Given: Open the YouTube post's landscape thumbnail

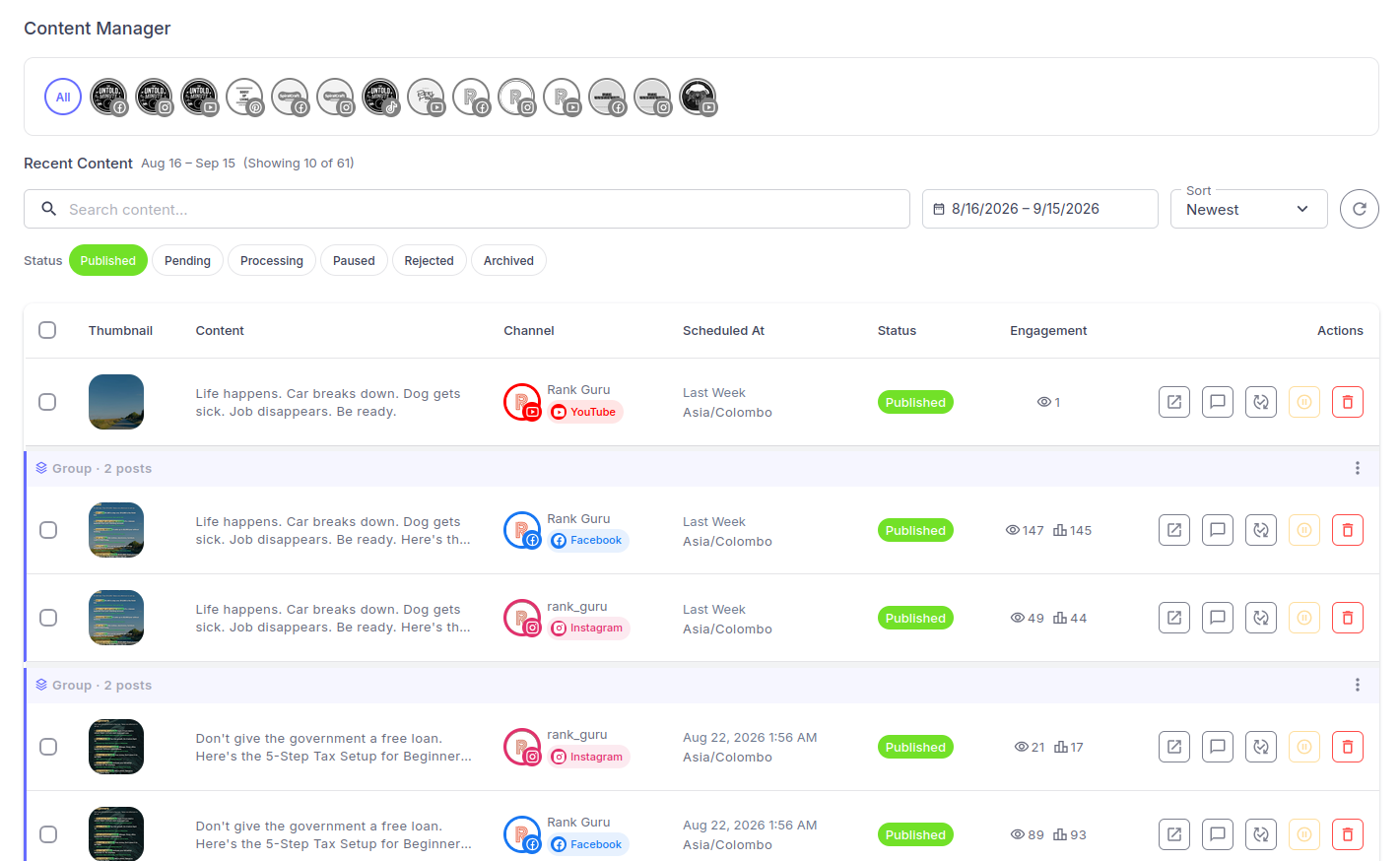Looking at the screenshot, I should click(116, 402).
